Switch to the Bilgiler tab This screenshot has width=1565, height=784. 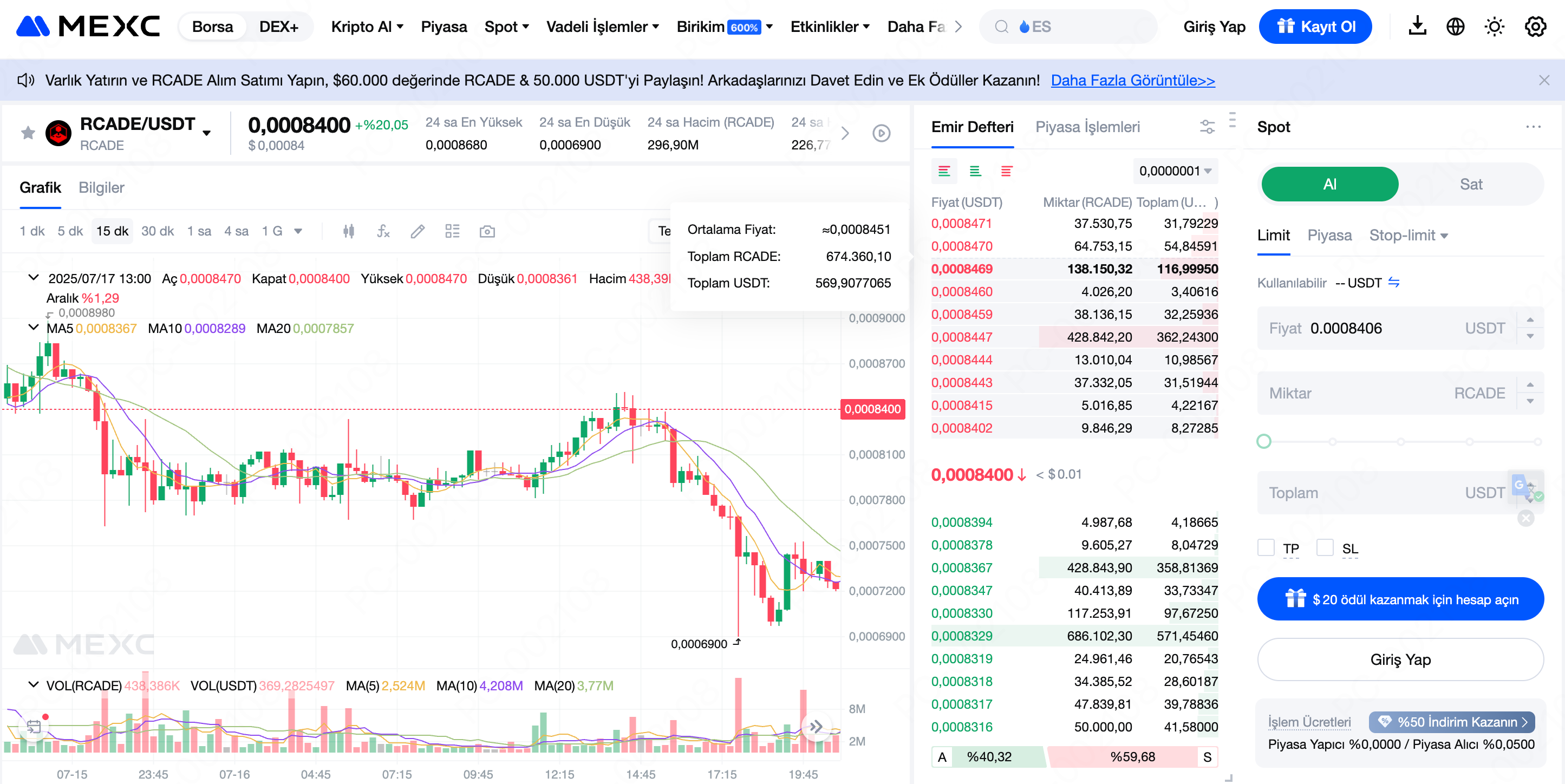[101, 188]
